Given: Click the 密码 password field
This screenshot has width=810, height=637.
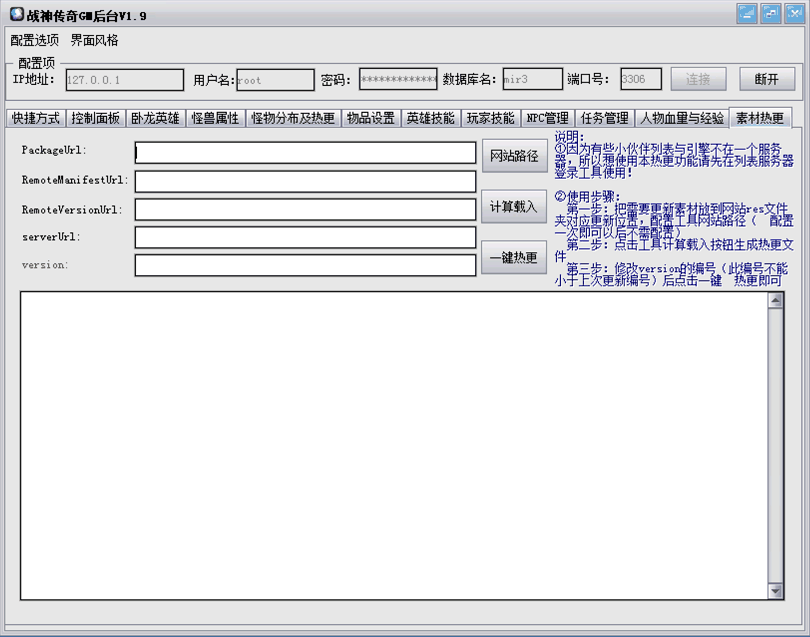Looking at the screenshot, I should click(398, 79).
